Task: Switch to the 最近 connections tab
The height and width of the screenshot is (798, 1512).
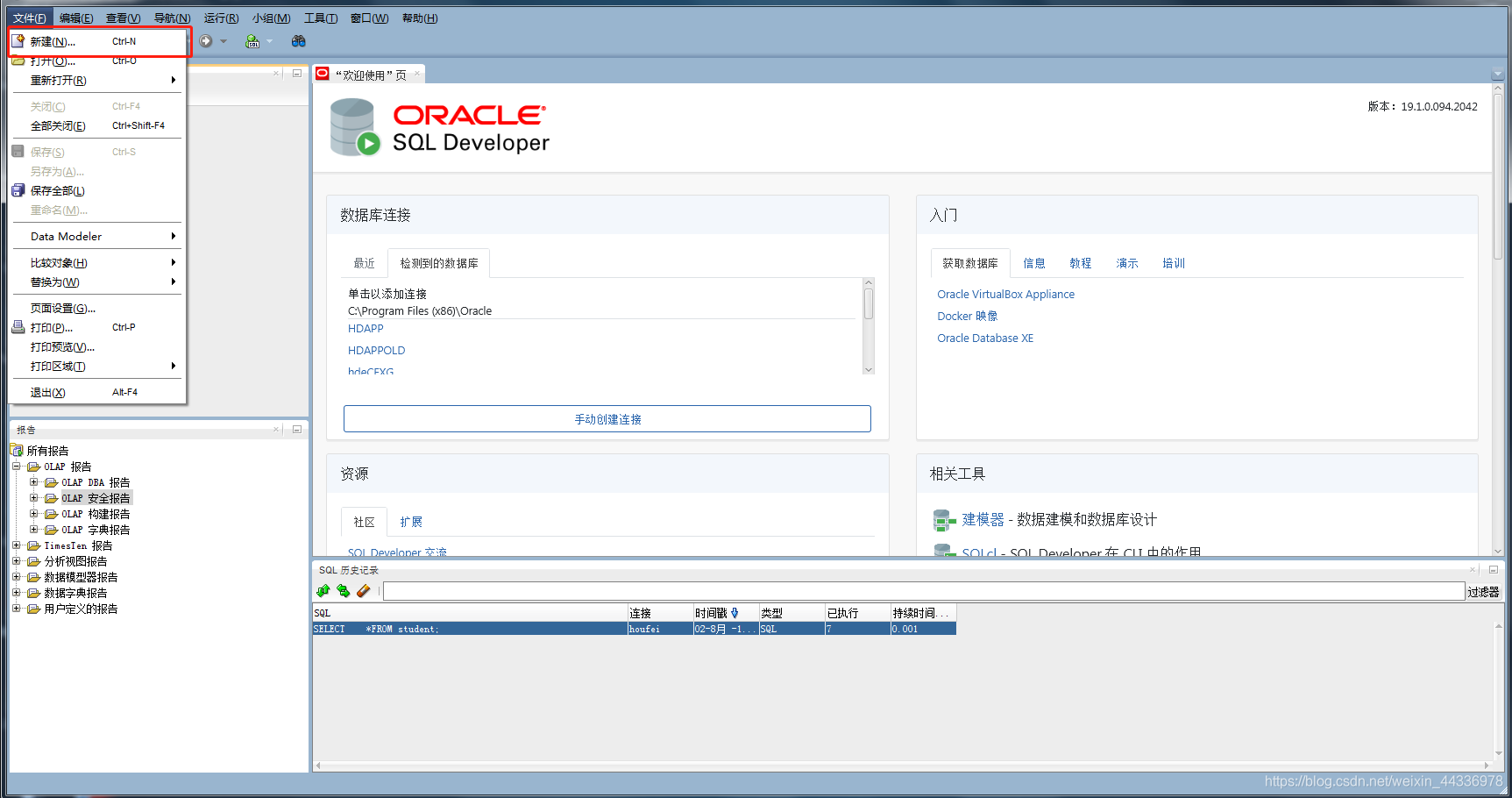Action: pos(365,263)
